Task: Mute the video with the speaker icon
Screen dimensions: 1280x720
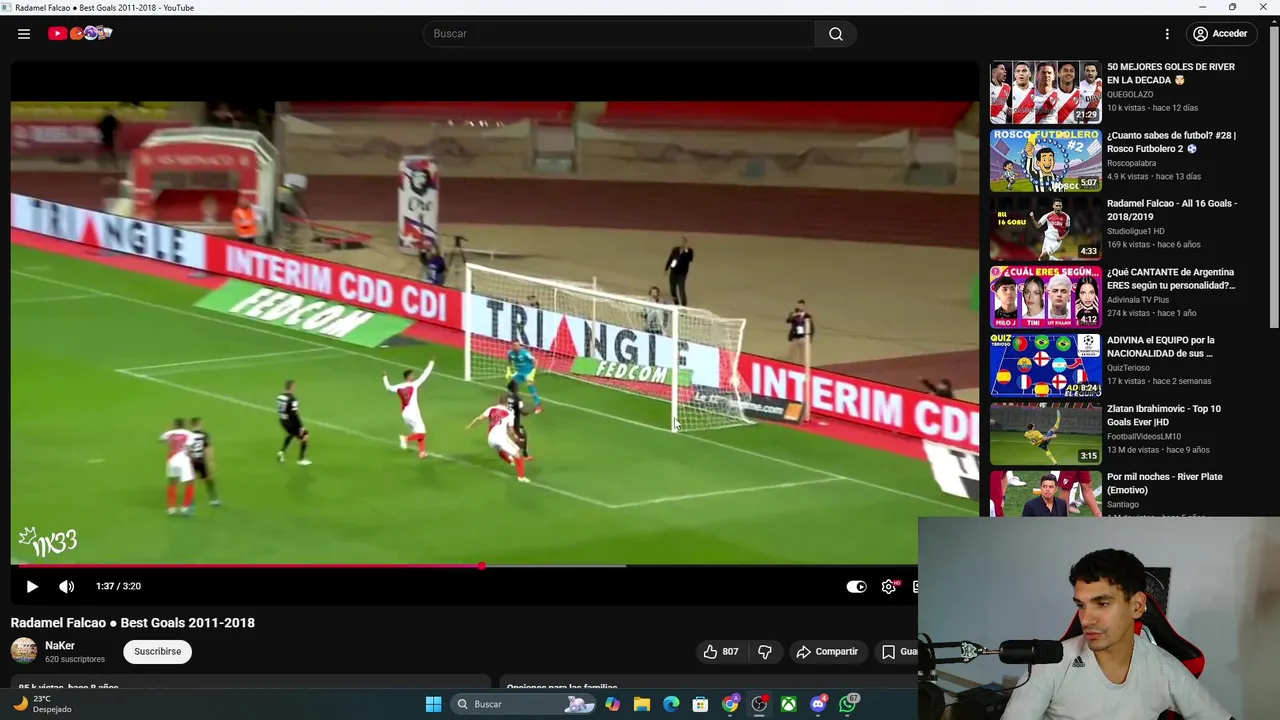Action: (x=66, y=587)
